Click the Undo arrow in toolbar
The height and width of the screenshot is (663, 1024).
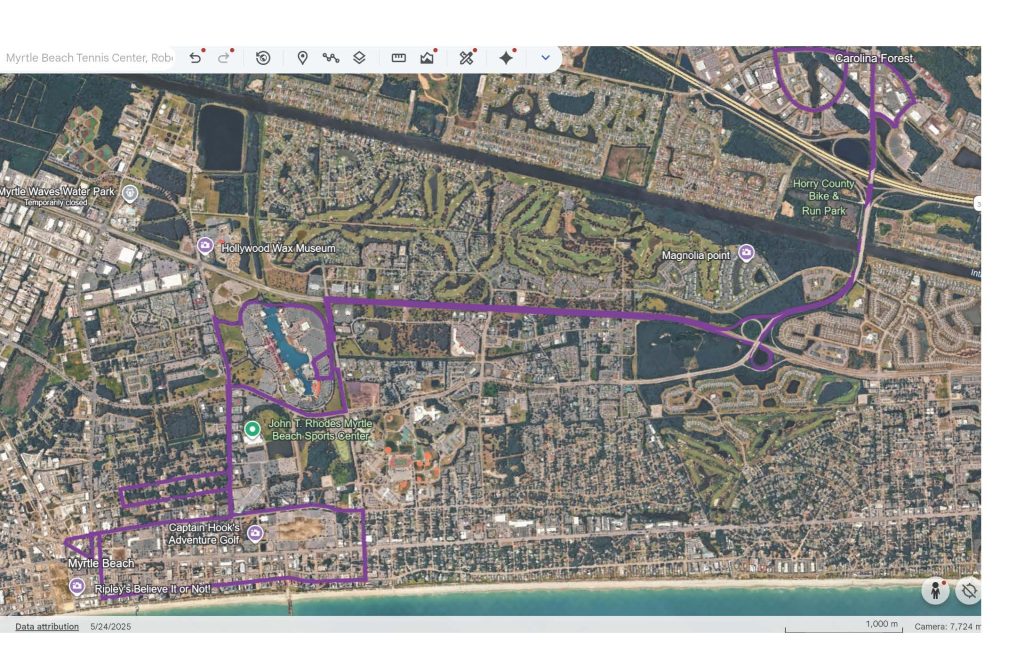pyautogui.click(x=195, y=58)
